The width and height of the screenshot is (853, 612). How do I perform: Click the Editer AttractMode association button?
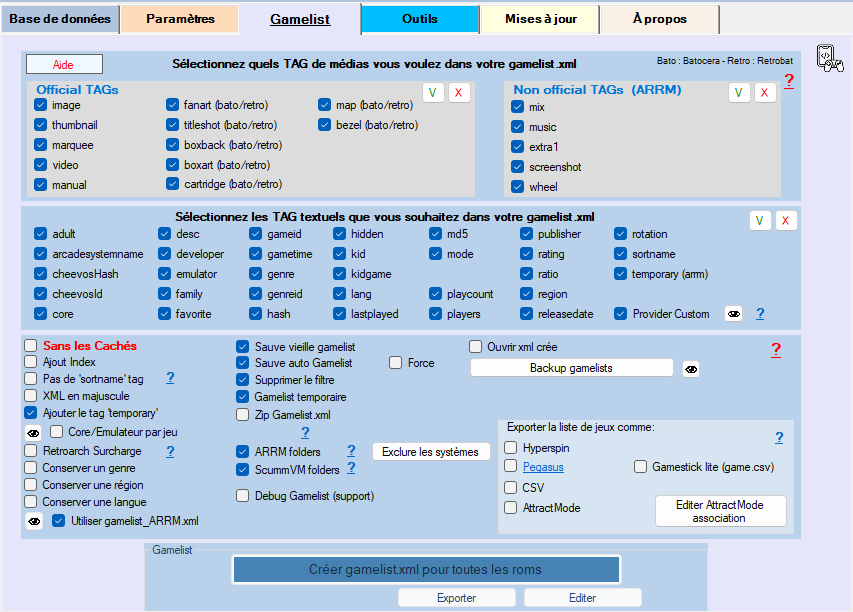click(720, 511)
